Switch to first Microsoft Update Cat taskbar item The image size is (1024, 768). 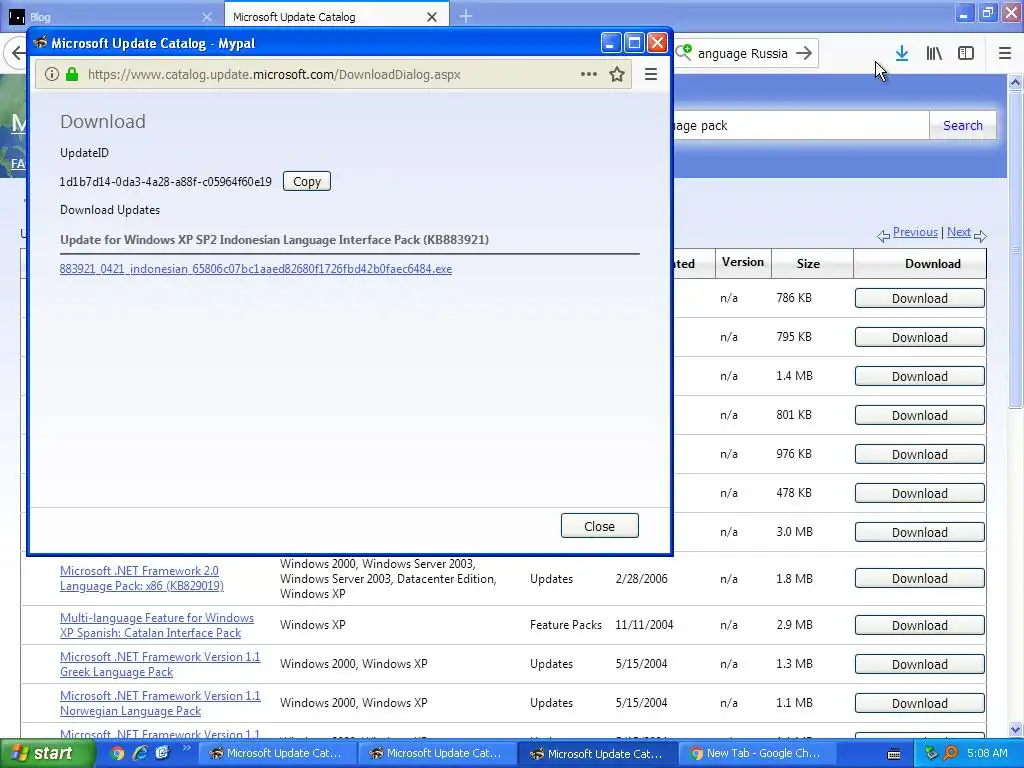[277, 754]
